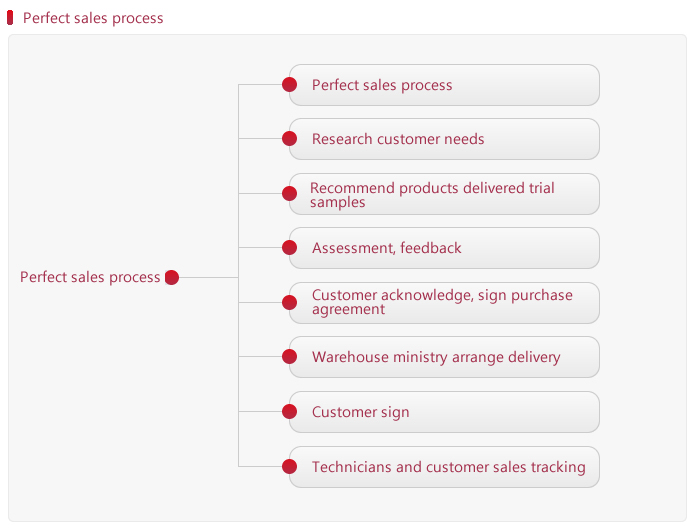Viewport: 693px width, 529px height.
Task: Click red dot next to root Perfect sales process label
Action: point(172,278)
